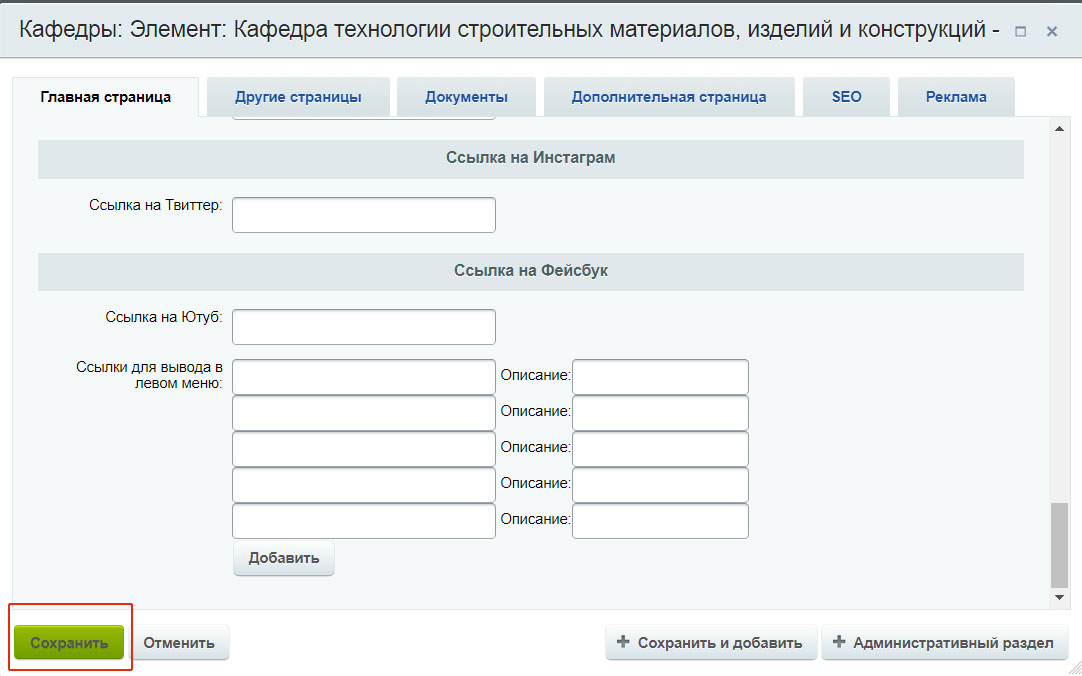
Task: Click scrollbar down arrow
Action: [1061, 597]
